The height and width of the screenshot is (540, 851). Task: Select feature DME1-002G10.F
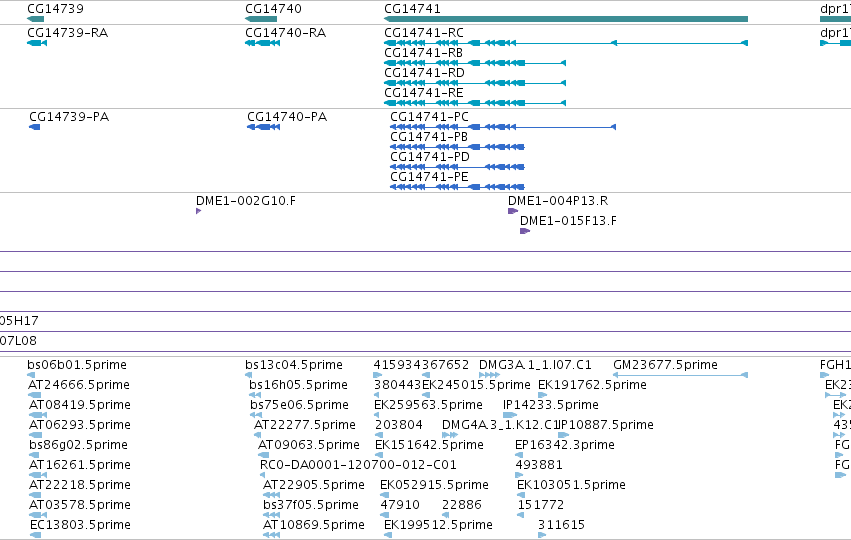(x=246, y=201)
